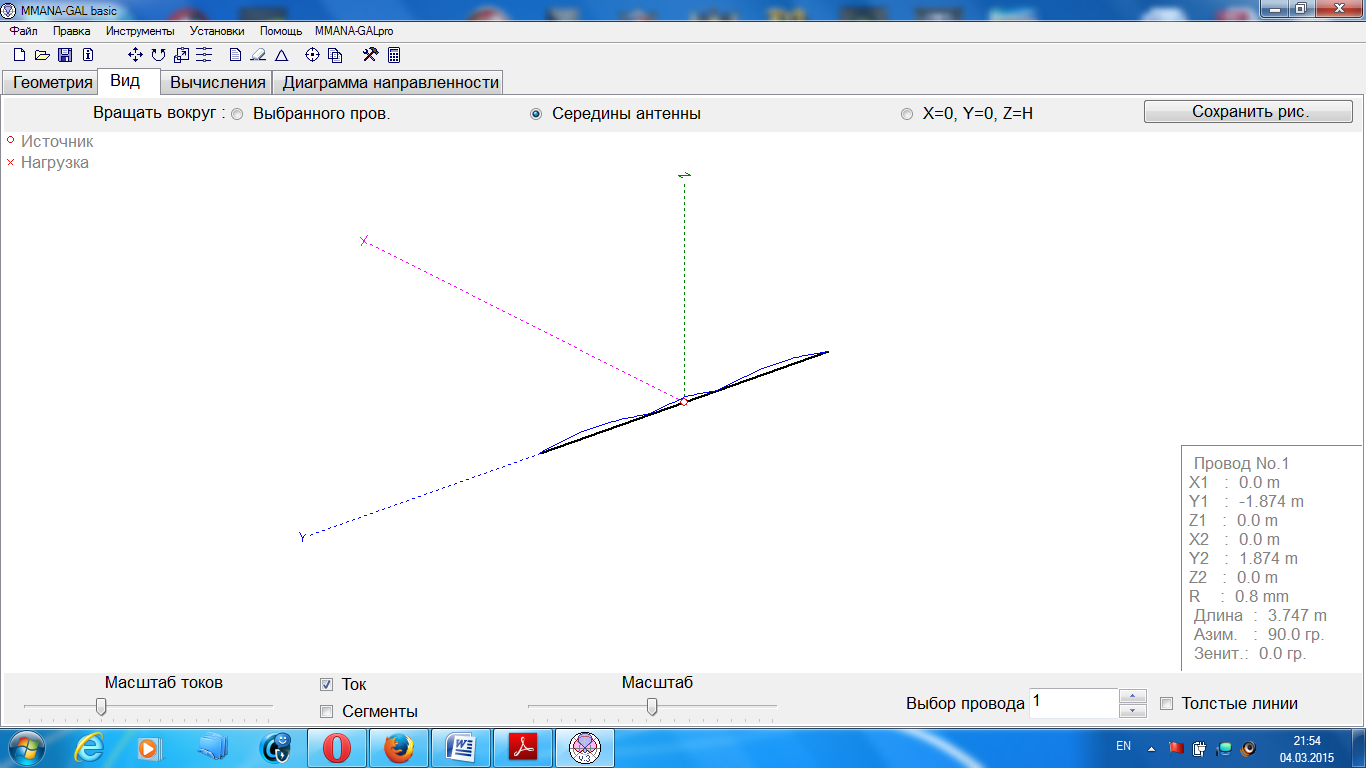This screenshot has width=1366, height=768.
Task: Open the MMANA-GALpro menu
Action: (x=354, y=31)
